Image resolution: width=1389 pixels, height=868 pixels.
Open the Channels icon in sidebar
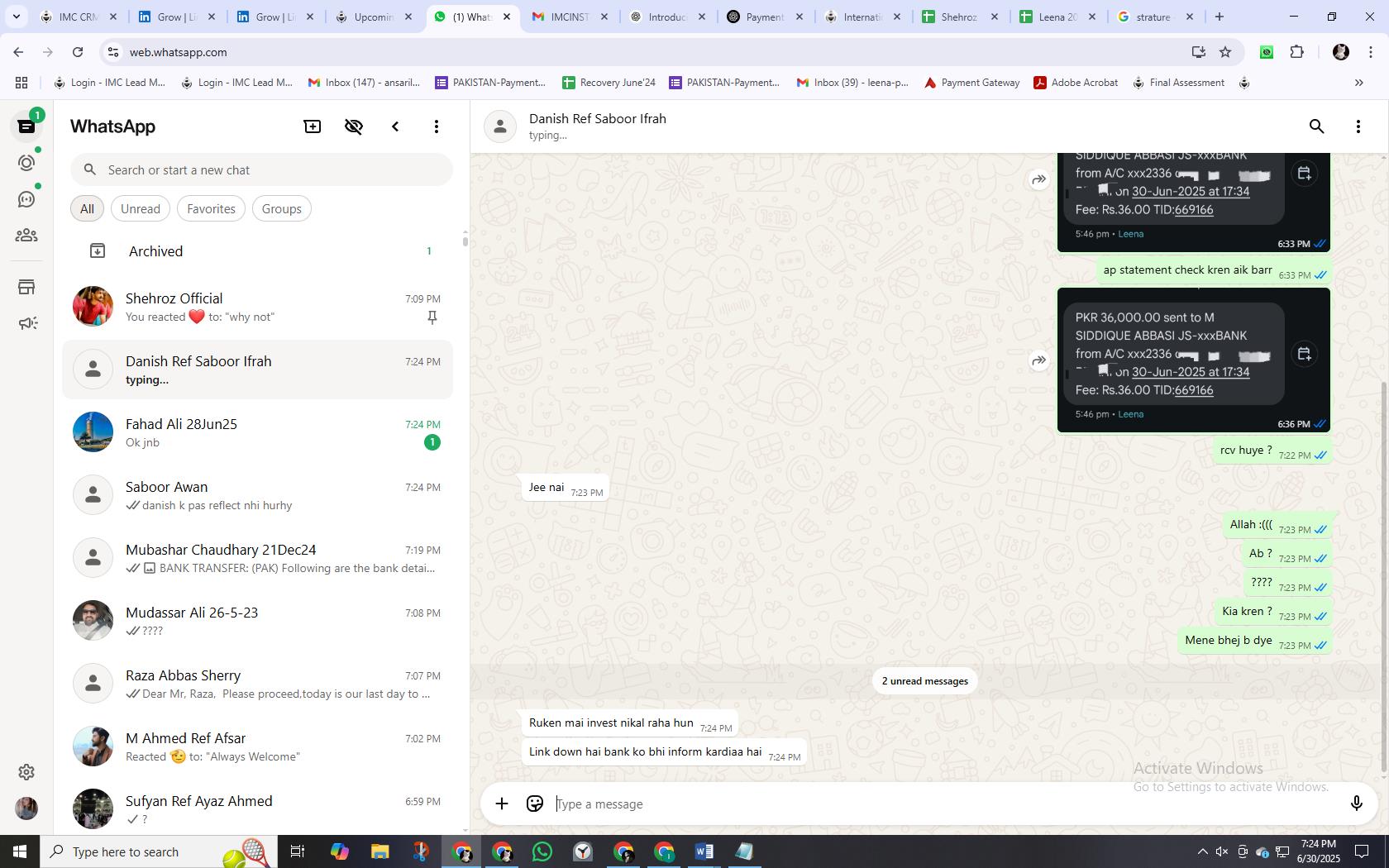pos(26,199)
